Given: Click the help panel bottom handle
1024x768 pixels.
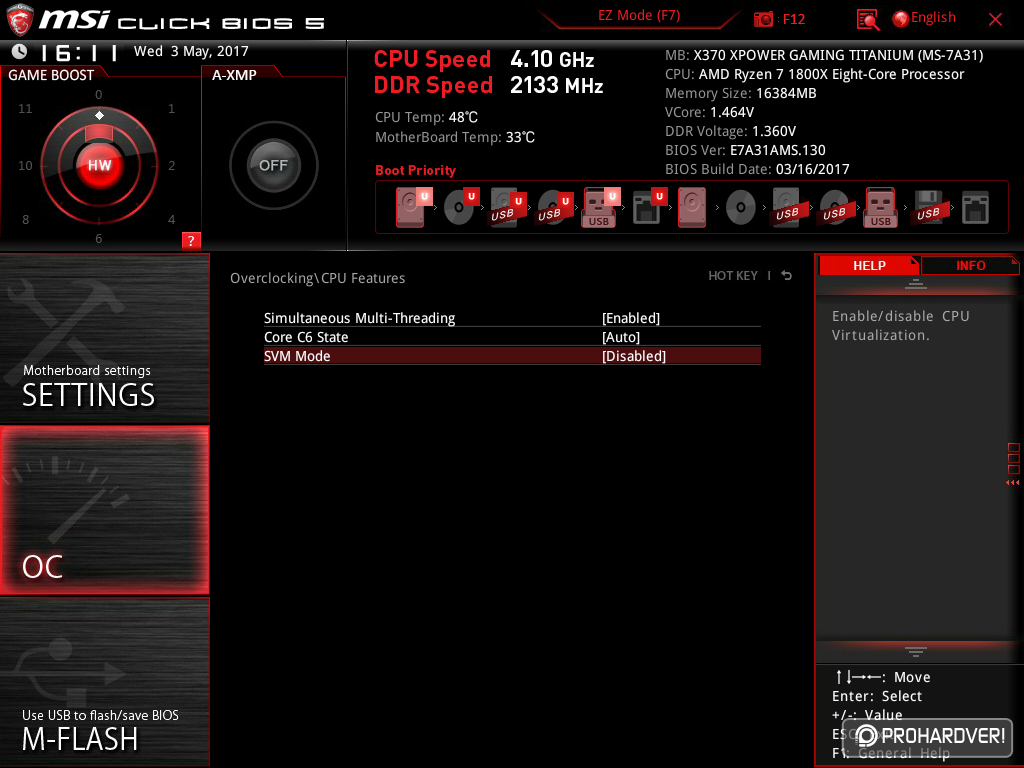Looking at the screenshot, I should click(916, 651).
